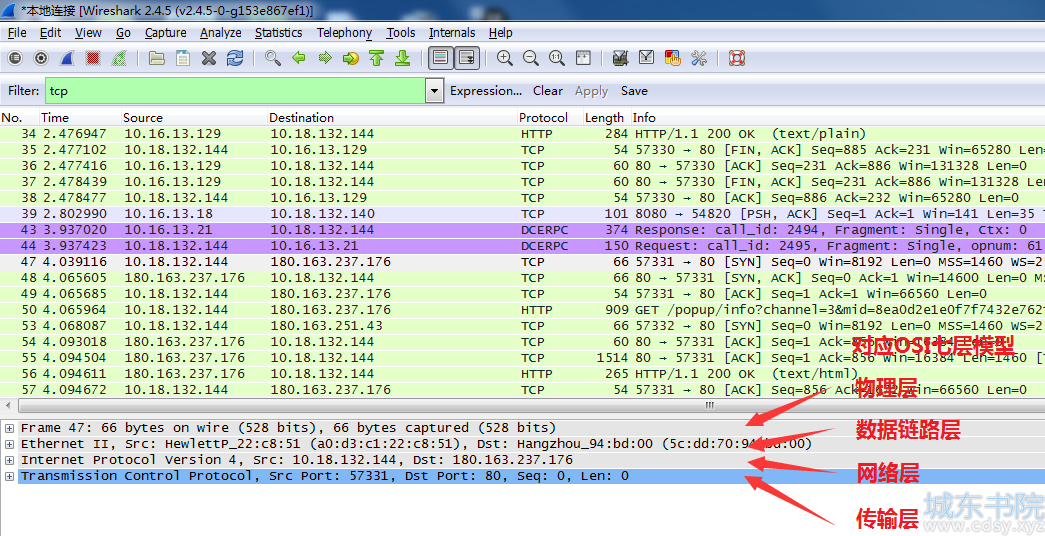Zoom in on packet text
1045x536 pixels.
coord(505,59)
